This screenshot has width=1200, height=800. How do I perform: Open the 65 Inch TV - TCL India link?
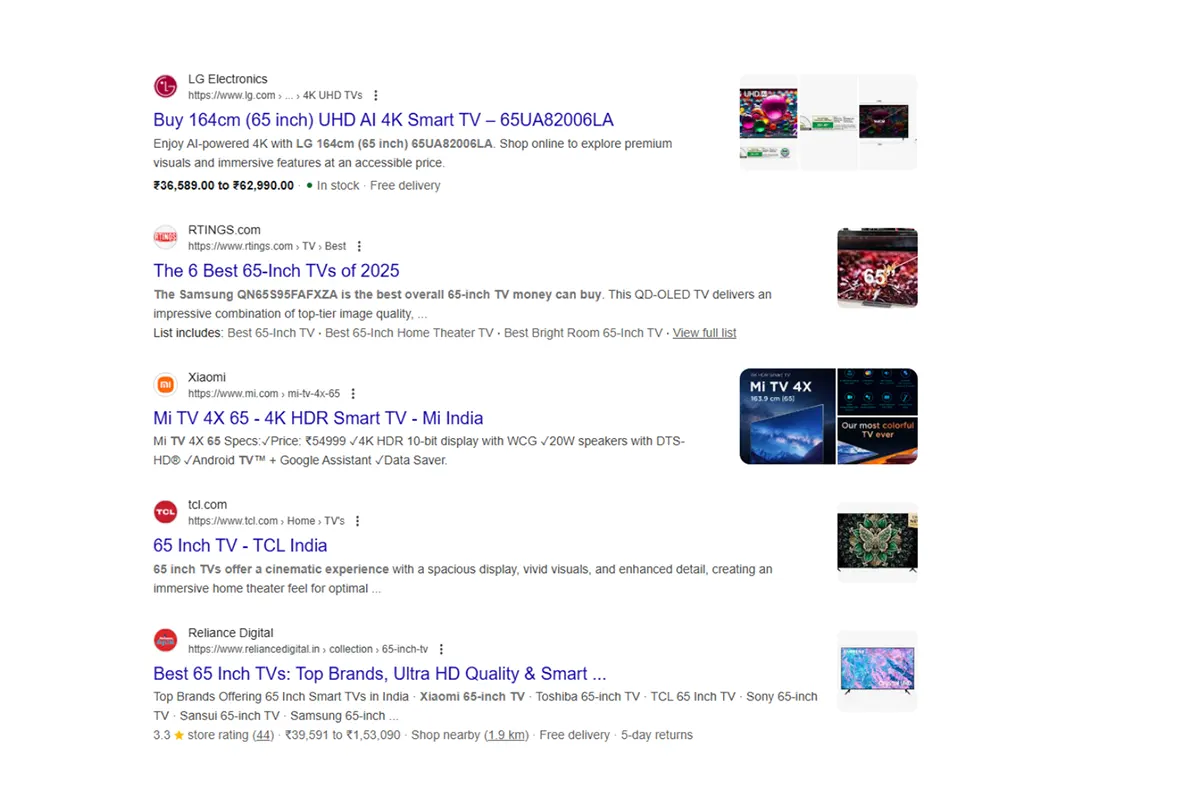pyautogui.click(x=240, y=546)
